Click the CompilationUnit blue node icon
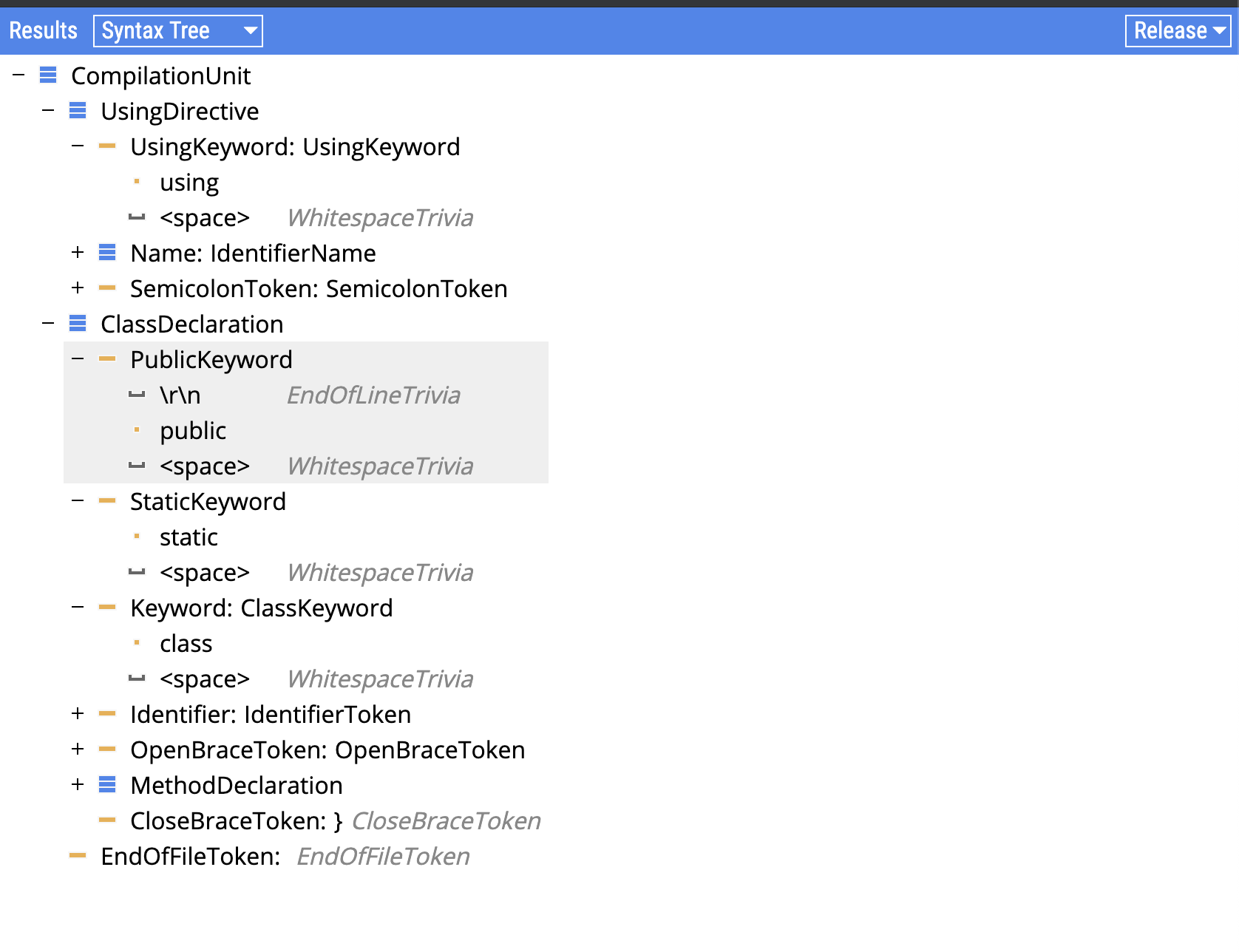 (48, 75)
